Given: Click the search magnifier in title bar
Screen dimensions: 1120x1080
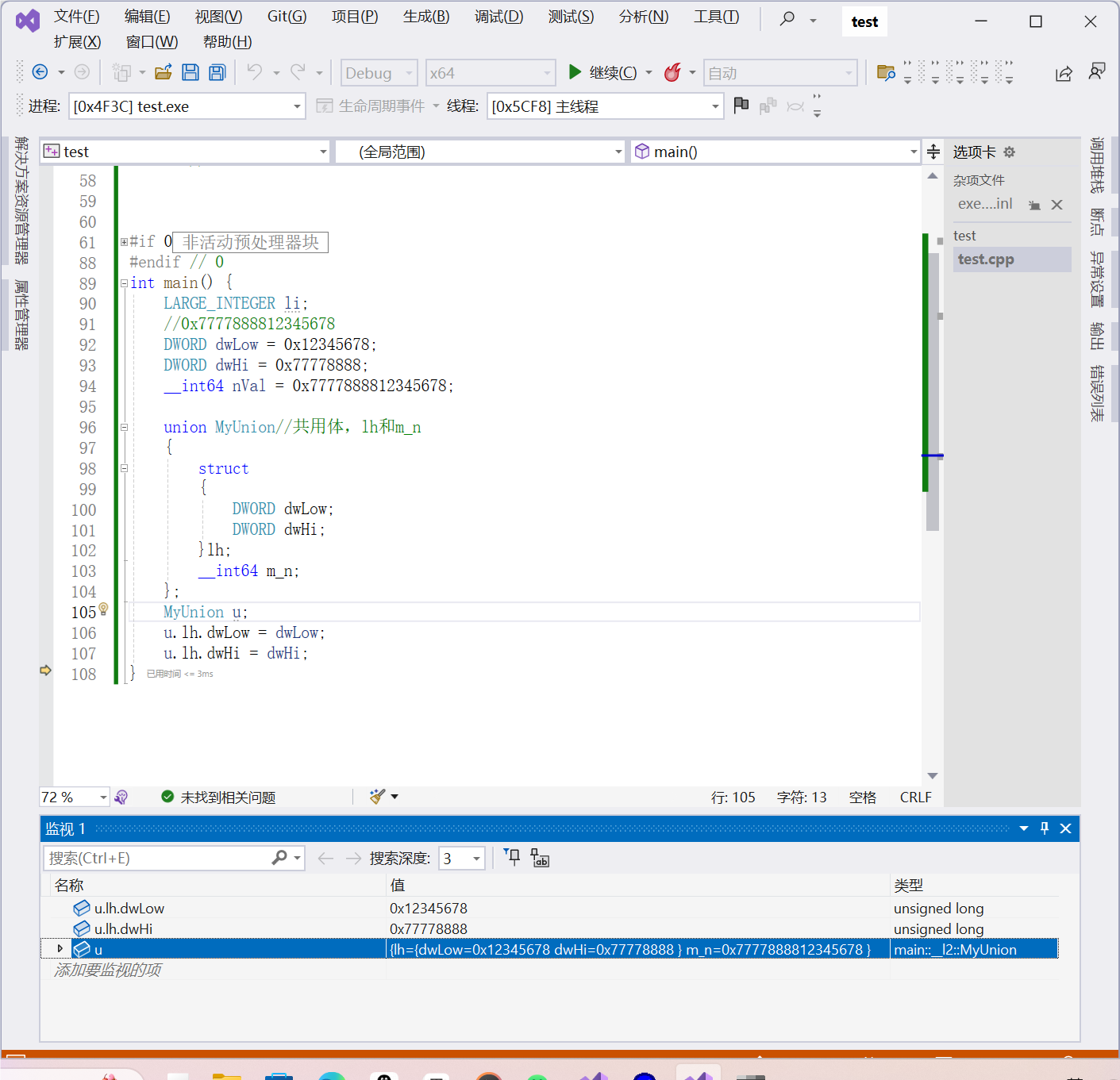Looking at the screenshot, I should click(x=787, y=17).
